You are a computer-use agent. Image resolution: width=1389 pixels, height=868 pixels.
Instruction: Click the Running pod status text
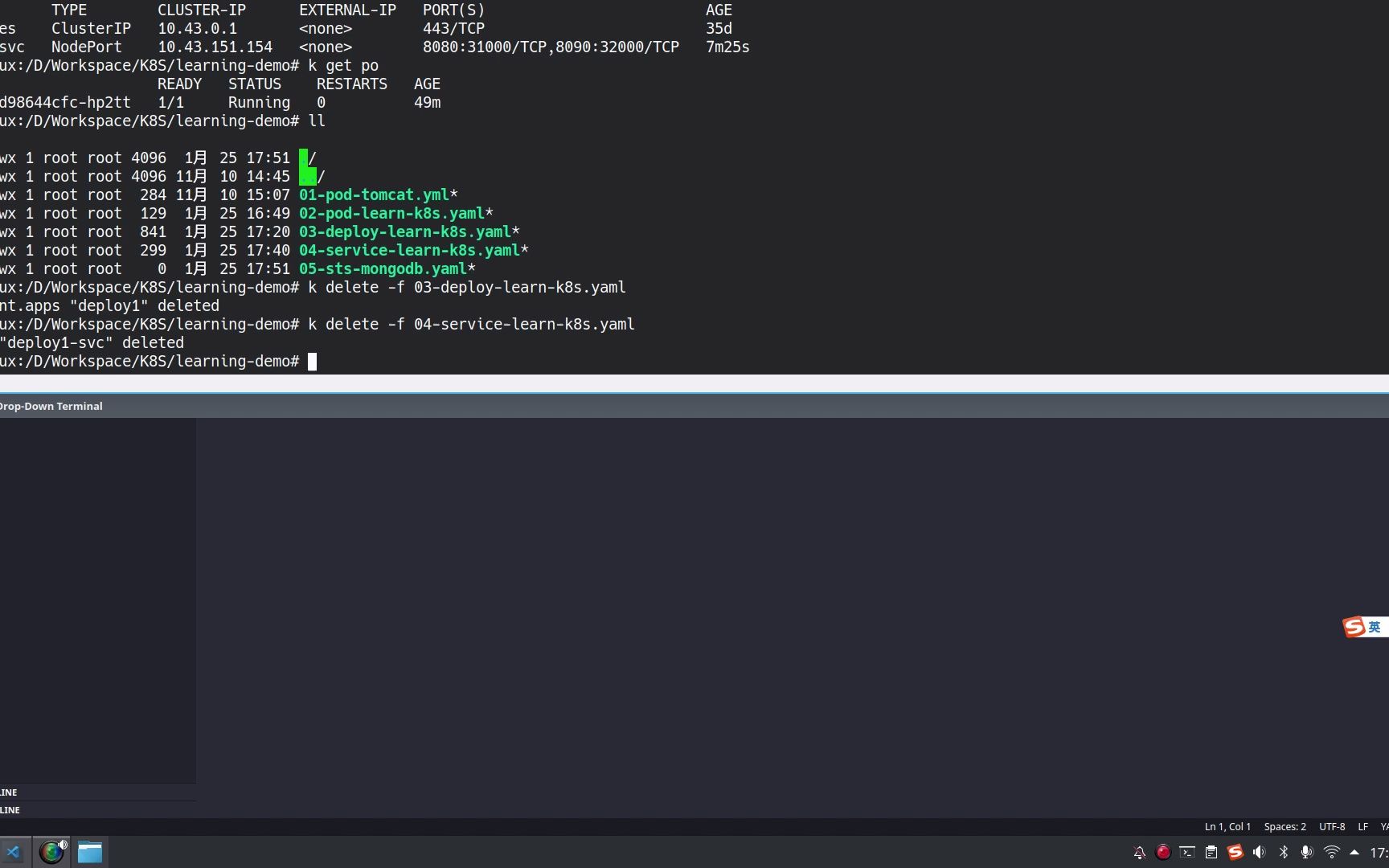point(259,102)
